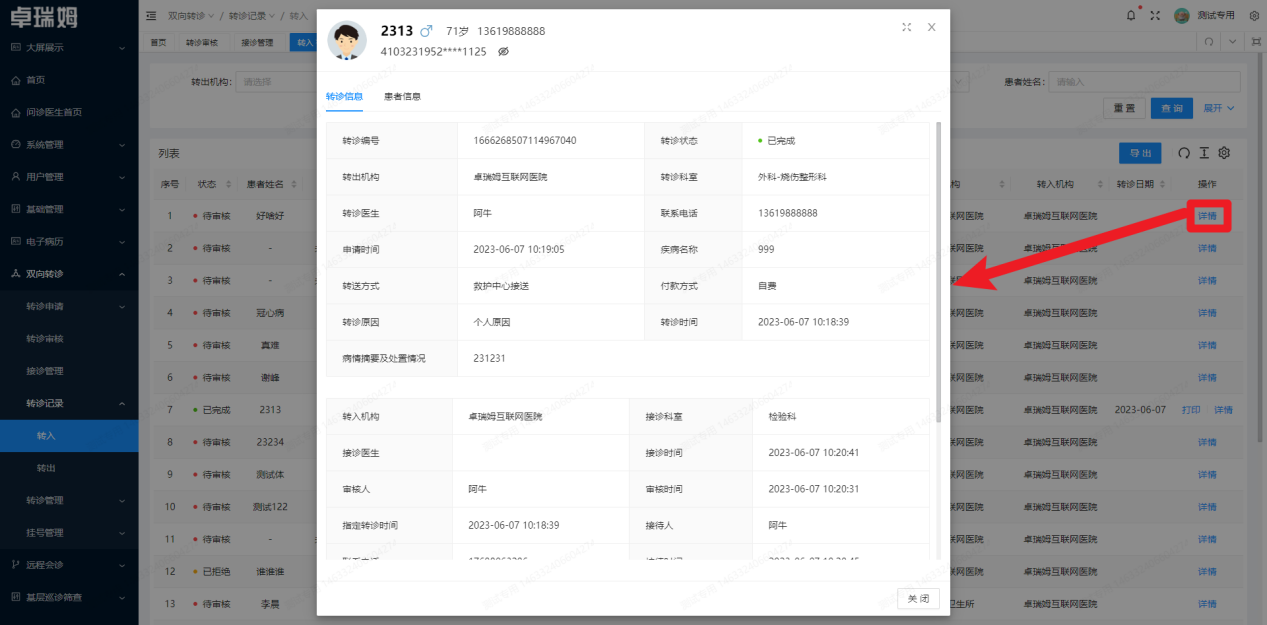
Task: Enter fullscreen with the top-right expand icon
Action: 1155,14
